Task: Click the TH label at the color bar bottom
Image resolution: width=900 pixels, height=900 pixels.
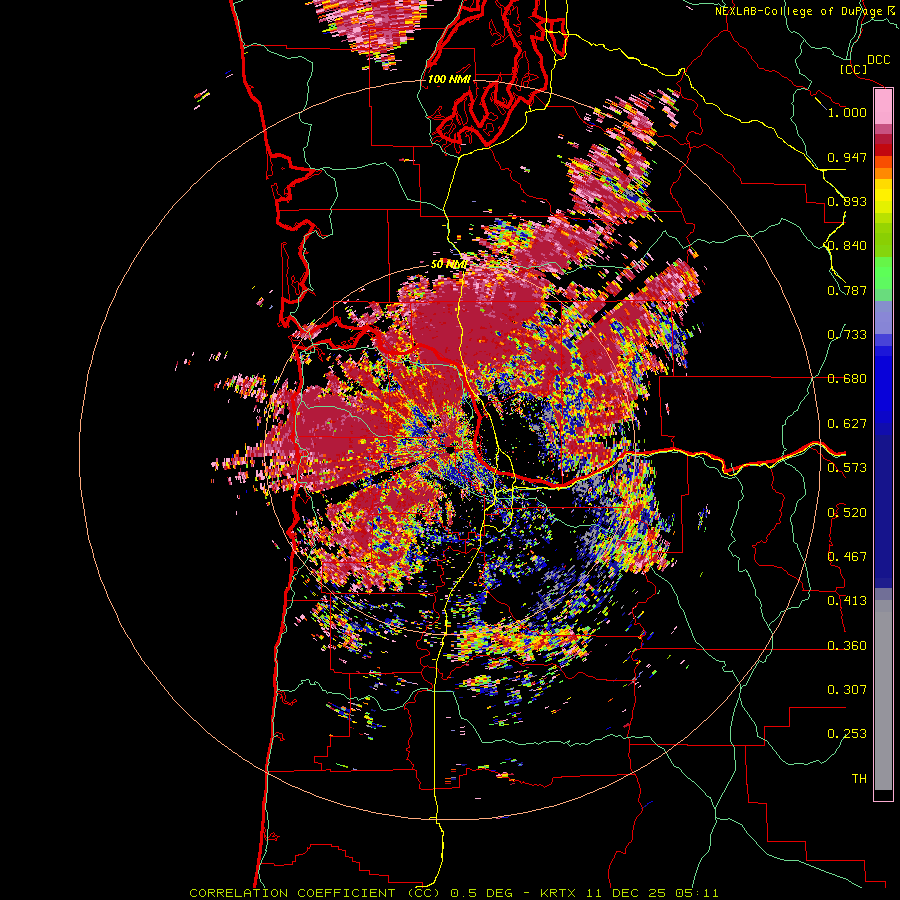Action: pos(859,779)
